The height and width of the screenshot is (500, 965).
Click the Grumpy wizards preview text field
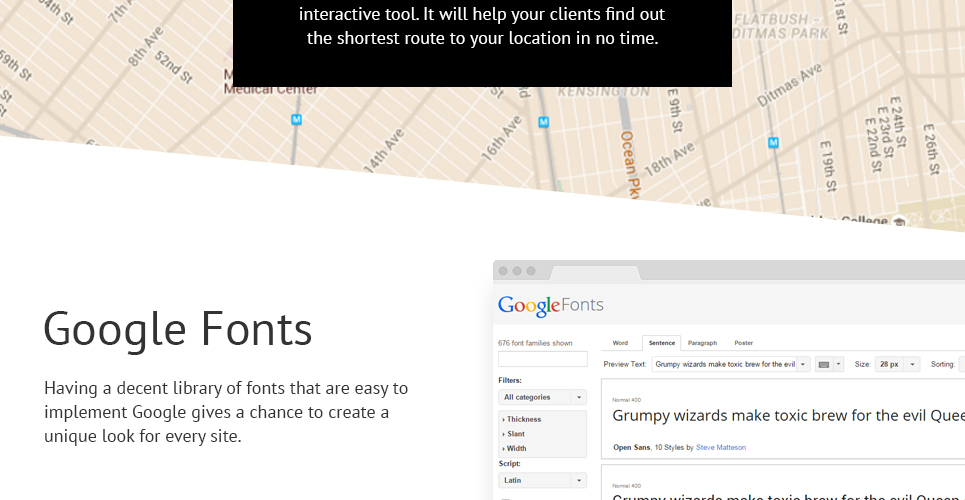tap(724, 365)
